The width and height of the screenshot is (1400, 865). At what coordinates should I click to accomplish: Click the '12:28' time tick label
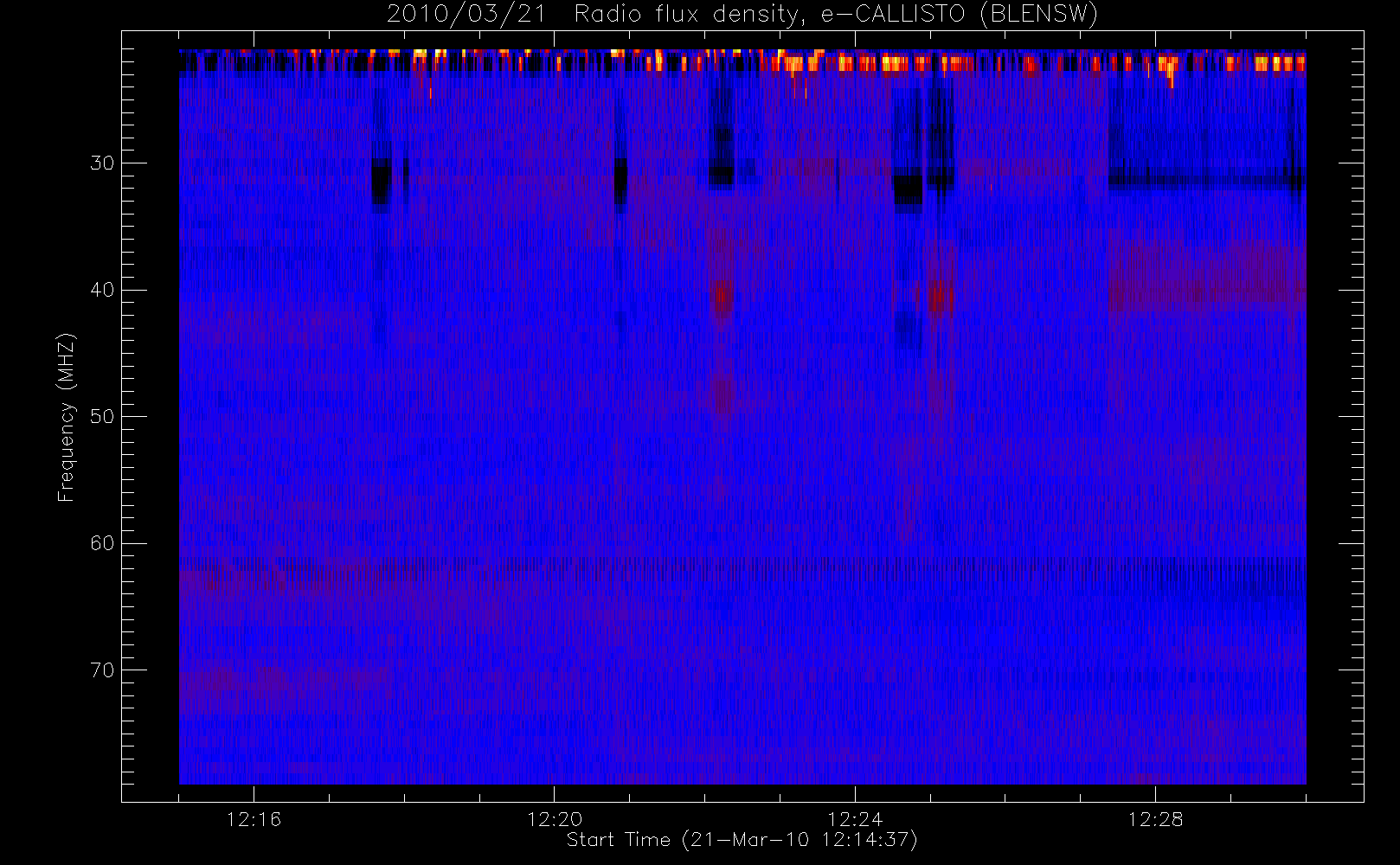coord(1155,819)
